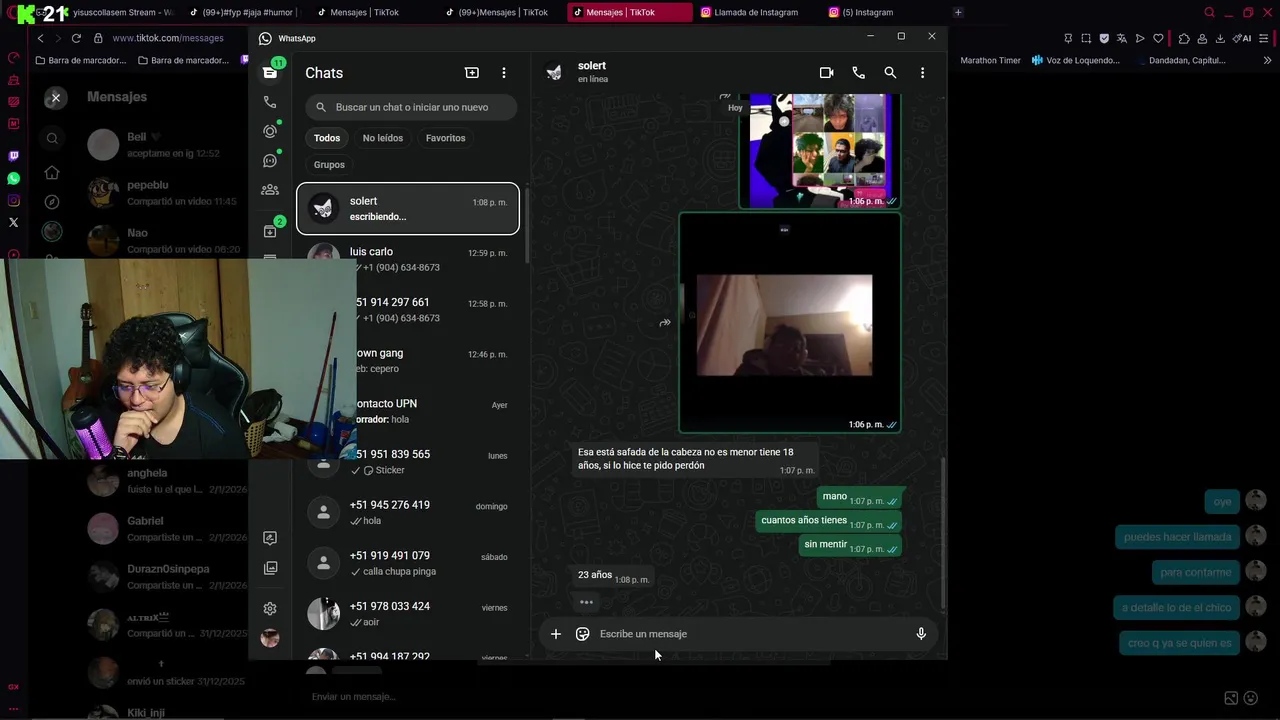
Task: Open the Marathon Timer bookmark
Action: [990, 60]
